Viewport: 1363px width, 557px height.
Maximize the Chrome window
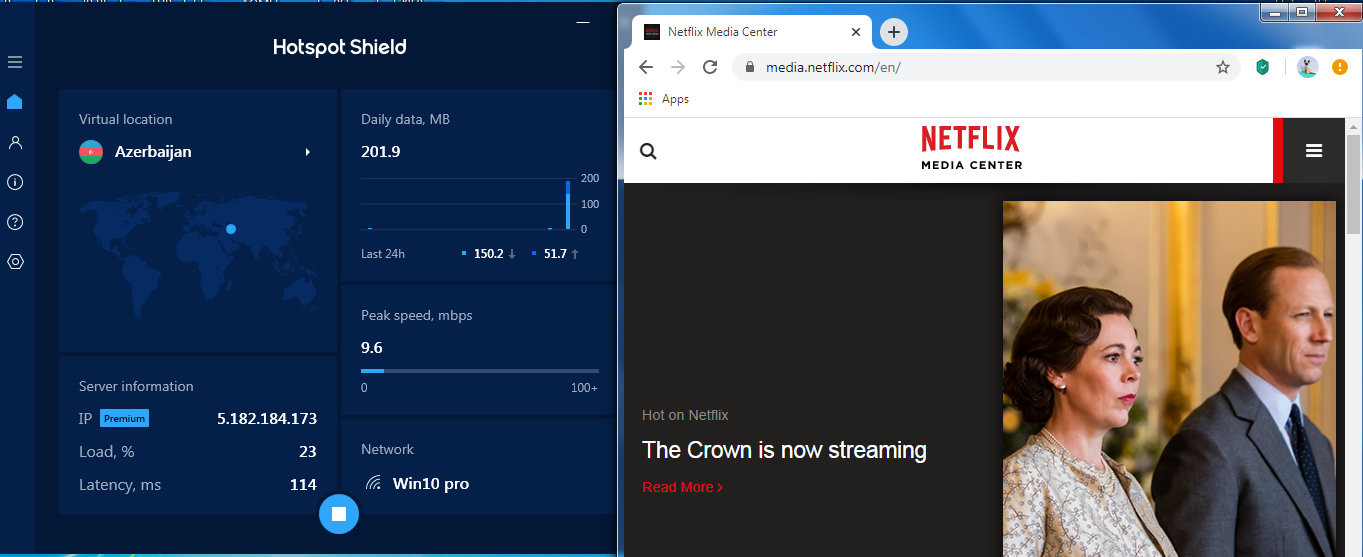1302,12
